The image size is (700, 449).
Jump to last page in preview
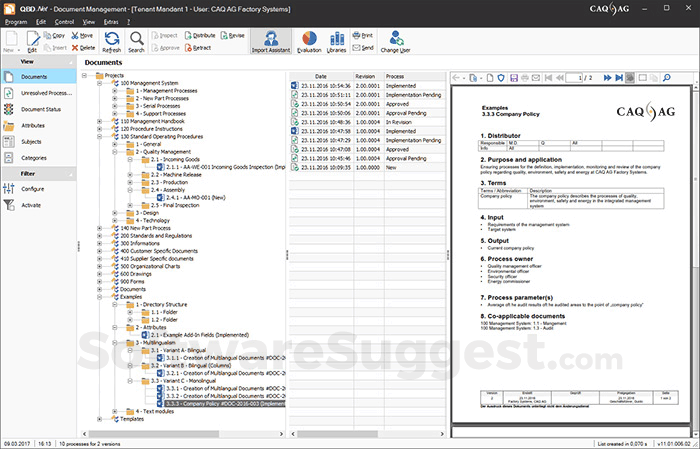pos(619,78)
